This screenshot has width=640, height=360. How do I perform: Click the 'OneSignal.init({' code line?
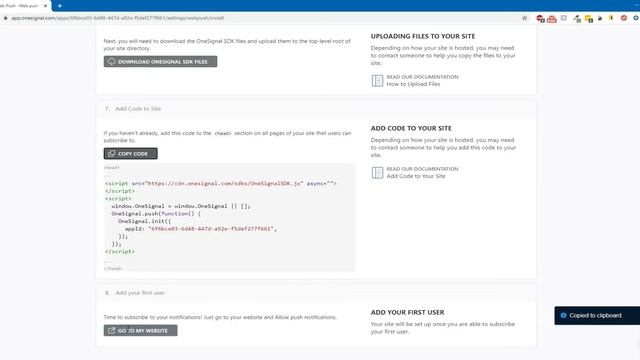click(x=144, y=221)
